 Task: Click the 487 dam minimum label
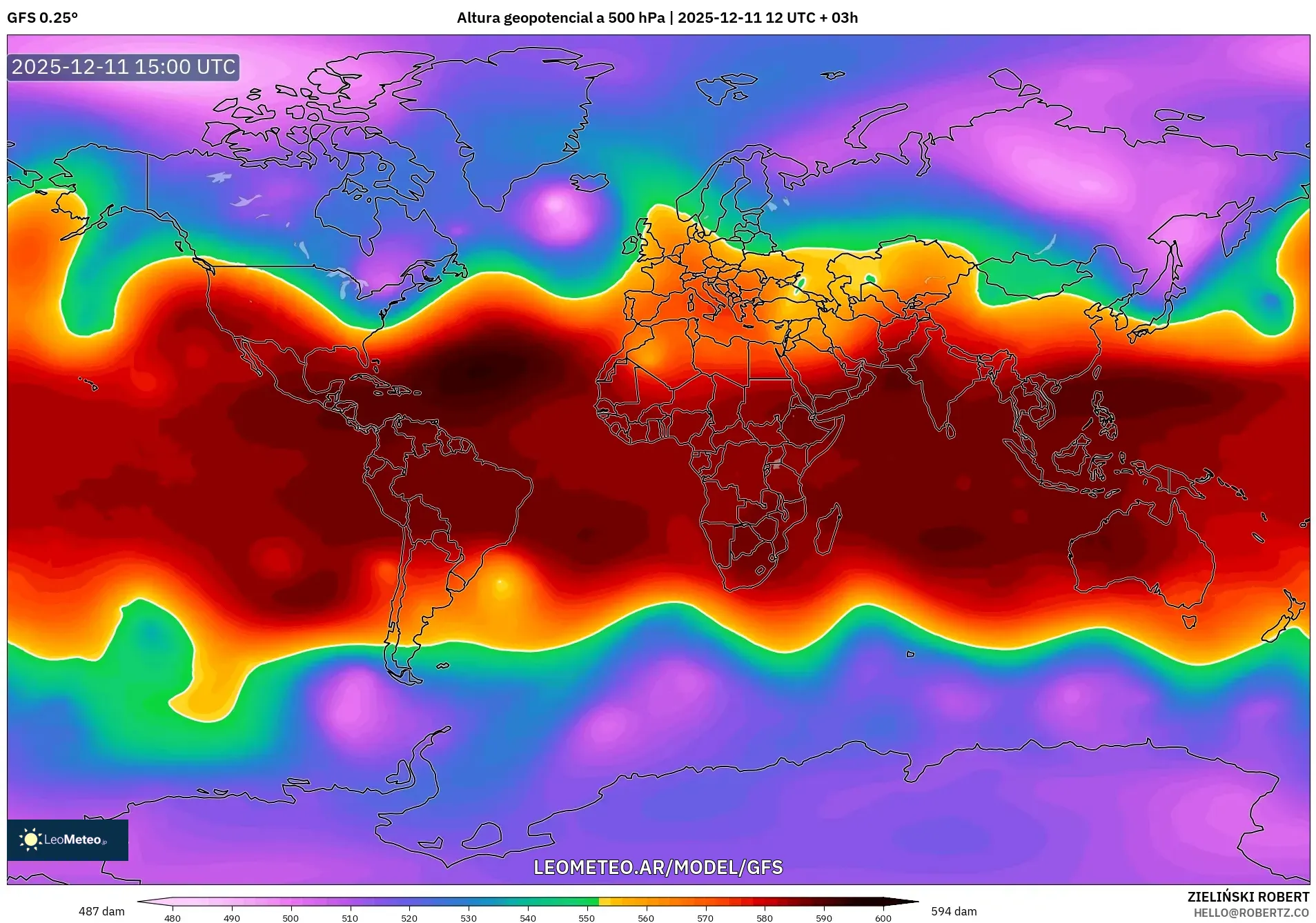point(102,911)
